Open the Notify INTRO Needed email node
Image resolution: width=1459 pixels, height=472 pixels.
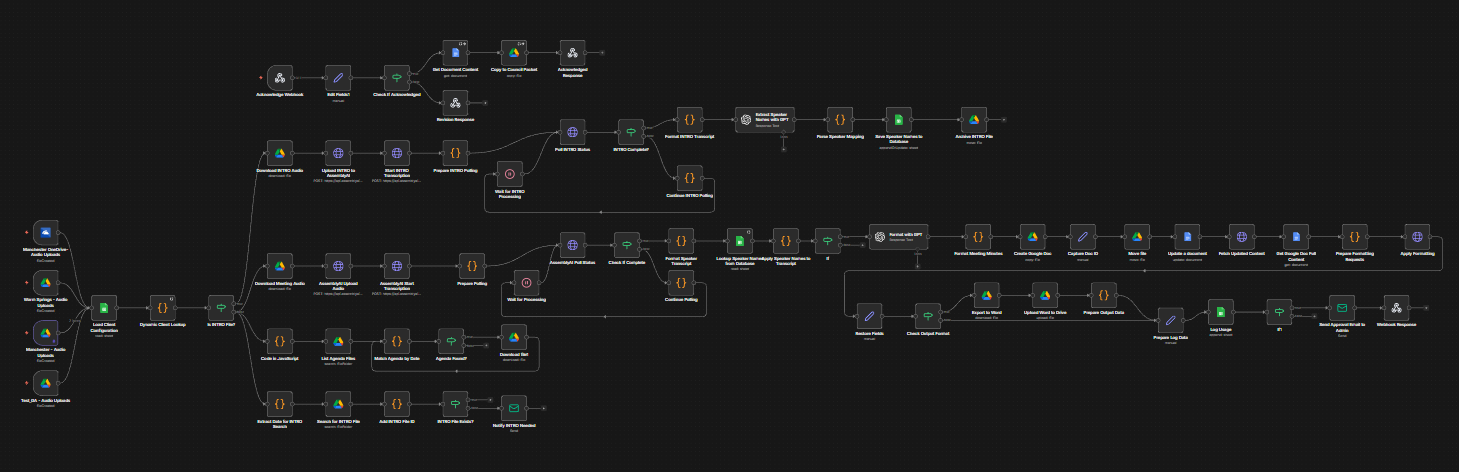click(x=514, y=407)
